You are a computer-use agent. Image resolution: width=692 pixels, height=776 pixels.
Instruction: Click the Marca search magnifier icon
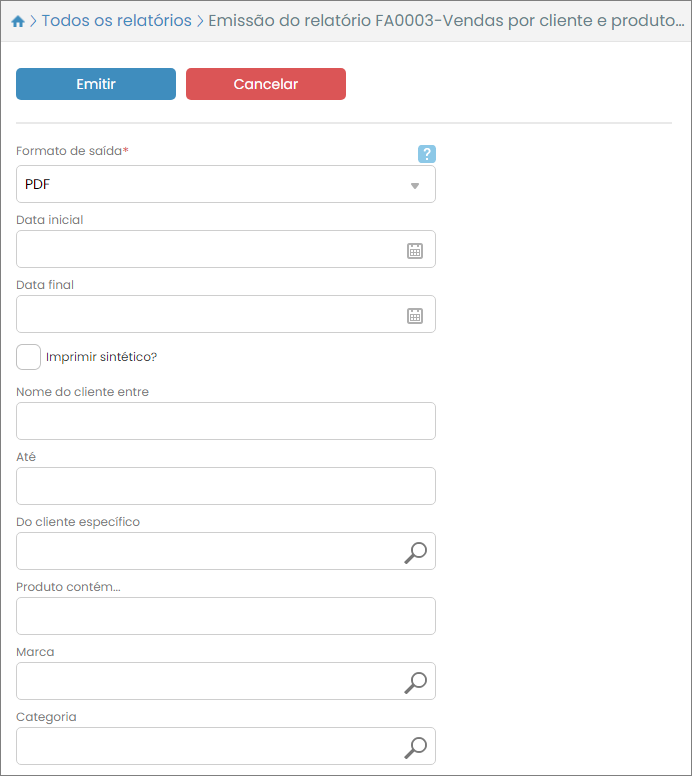point(415,682)
